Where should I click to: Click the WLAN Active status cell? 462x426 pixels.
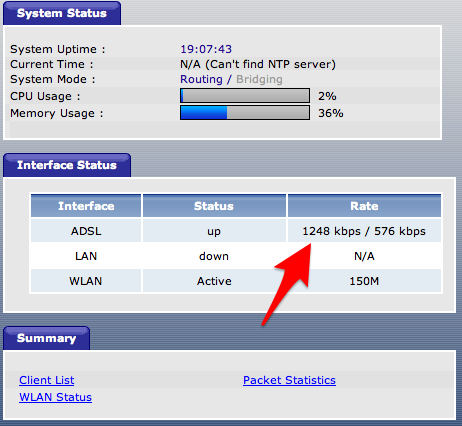tap(214, 281)
